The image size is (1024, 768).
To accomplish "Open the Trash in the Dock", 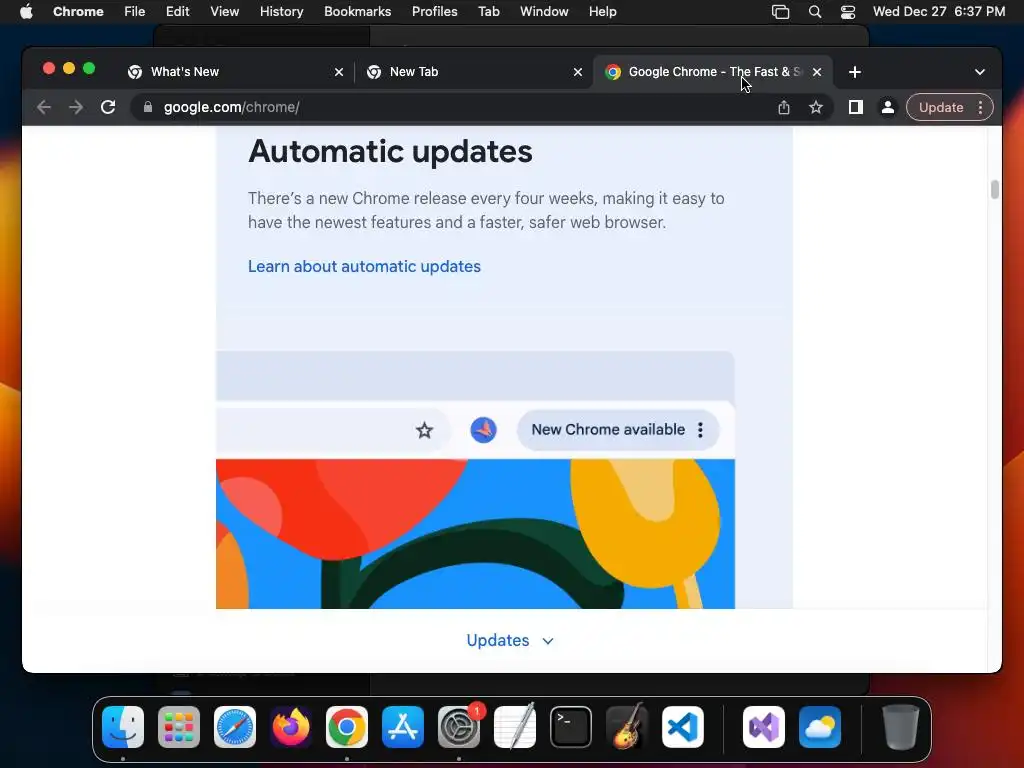I will coord(901,727).
